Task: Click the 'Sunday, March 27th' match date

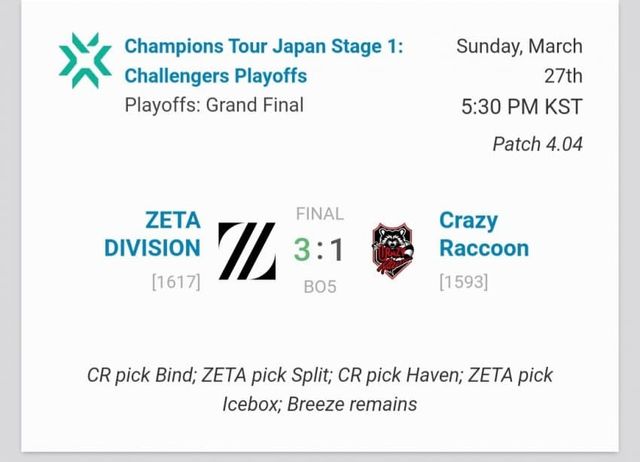Action: (x=519, y=60)
